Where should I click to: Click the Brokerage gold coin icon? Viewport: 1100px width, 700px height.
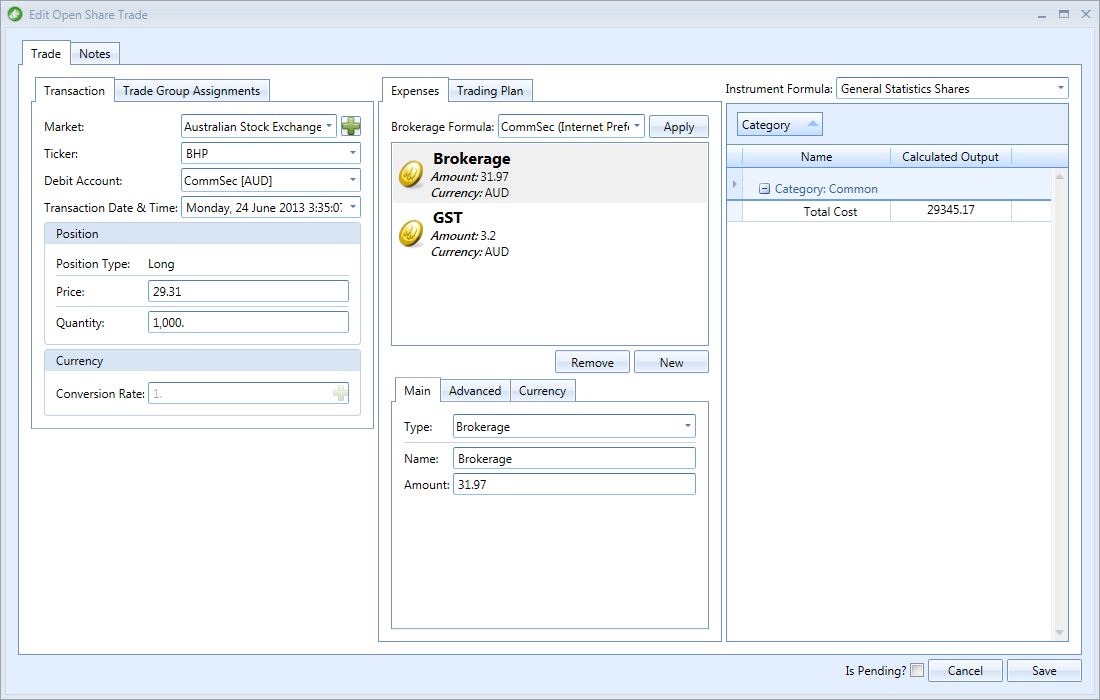[x=411, y=174]
